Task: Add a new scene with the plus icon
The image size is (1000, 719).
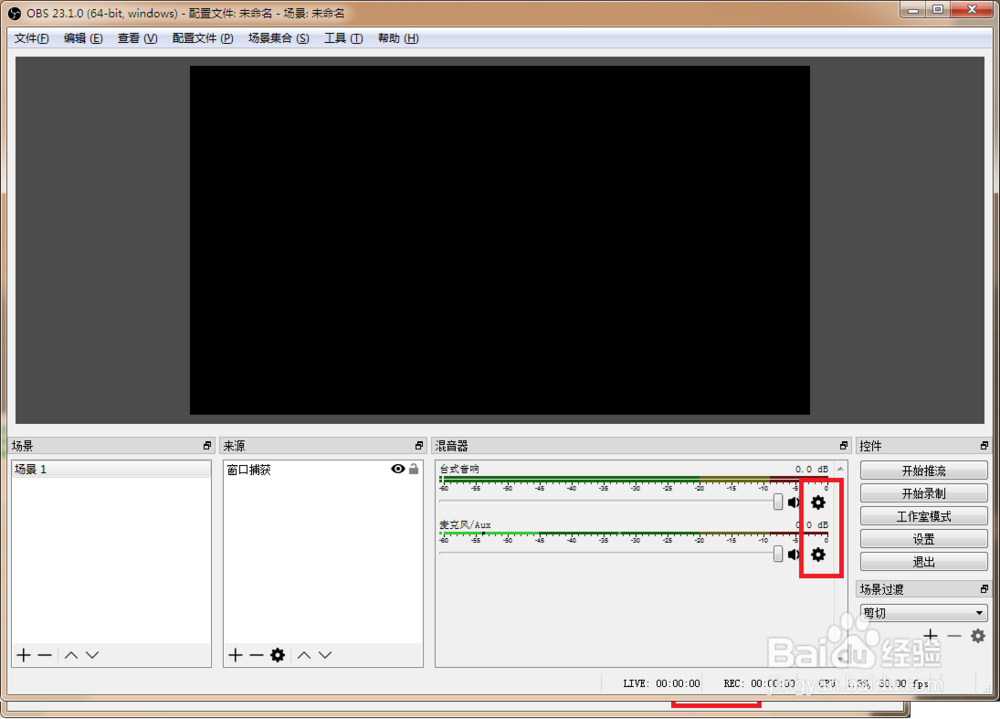Action: click(x=22, y=655)
